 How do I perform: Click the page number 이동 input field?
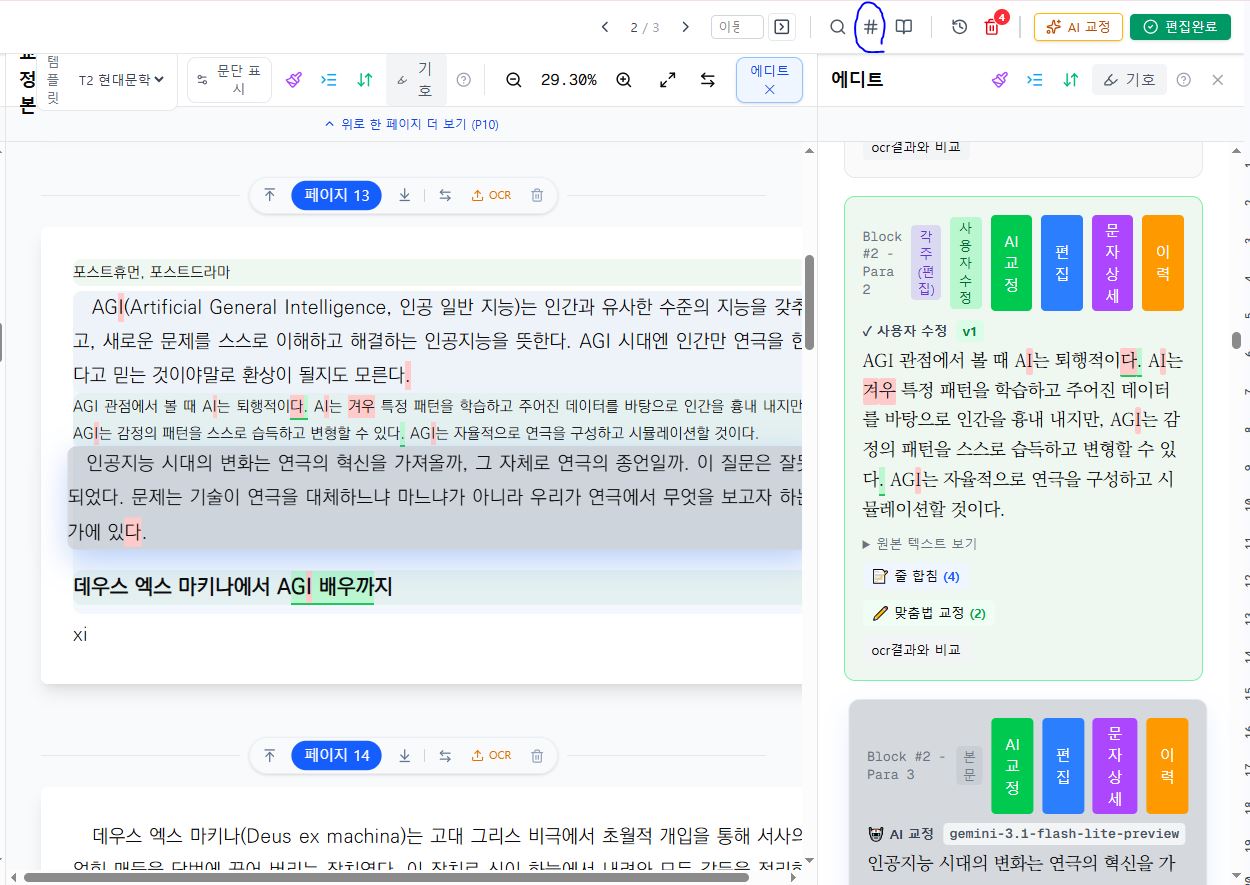[737, 27]
